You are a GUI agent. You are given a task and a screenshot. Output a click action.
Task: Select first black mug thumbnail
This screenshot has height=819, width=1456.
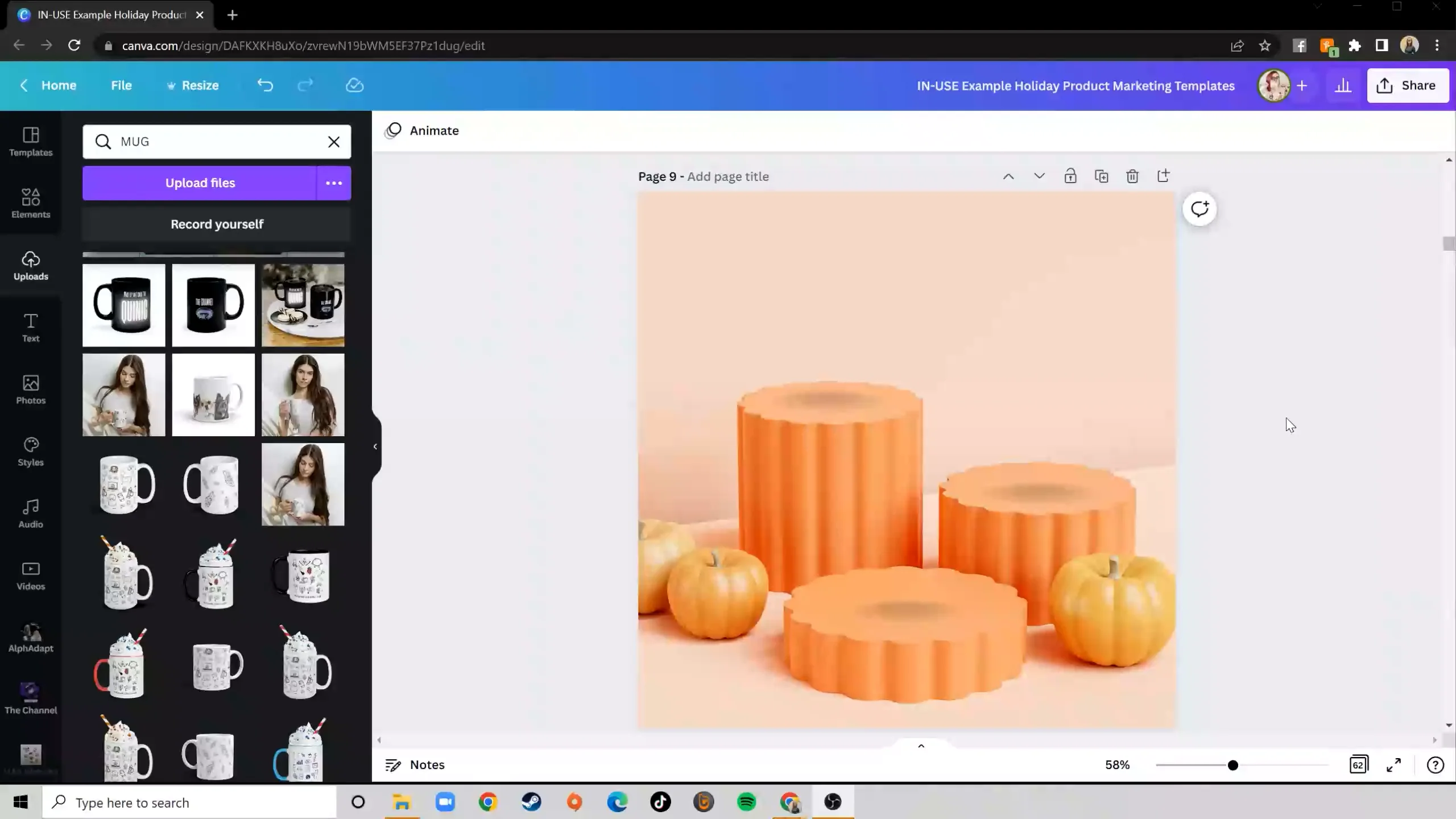click(124, 305)
